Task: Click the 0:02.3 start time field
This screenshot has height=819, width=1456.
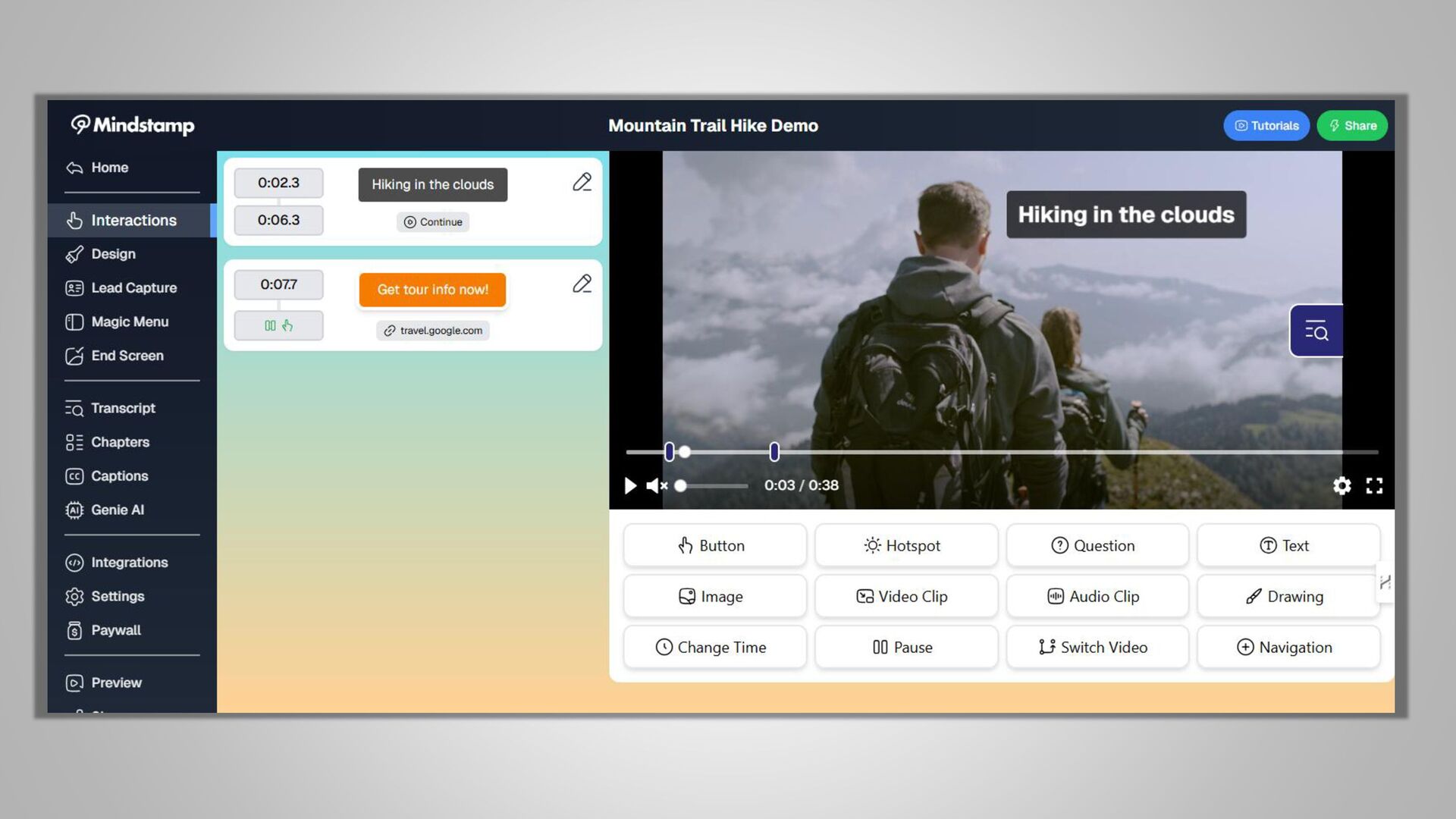Action: [278, 183]
